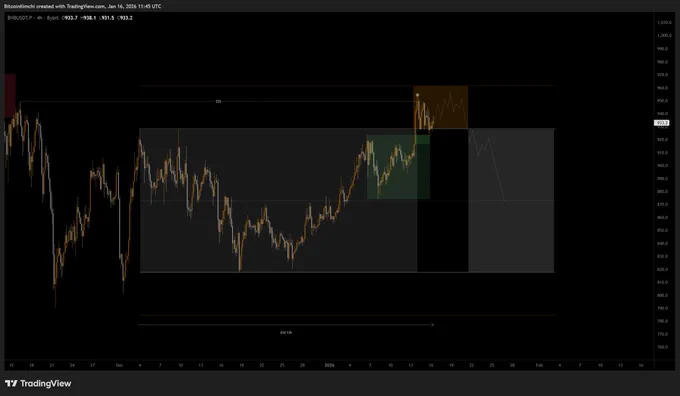Select the green shaded box on the chart
The width and height of the screenshot is (680, 396).
click(398, 167)
